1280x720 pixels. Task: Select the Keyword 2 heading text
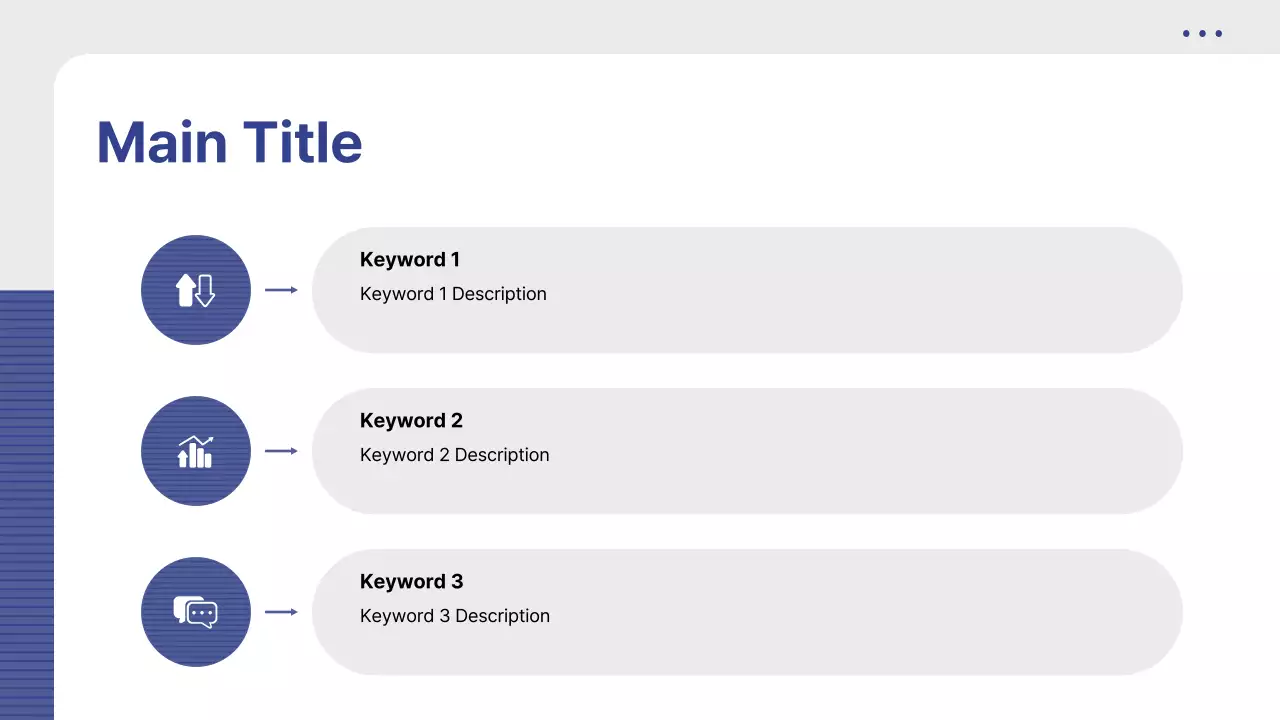pos(411,421)
